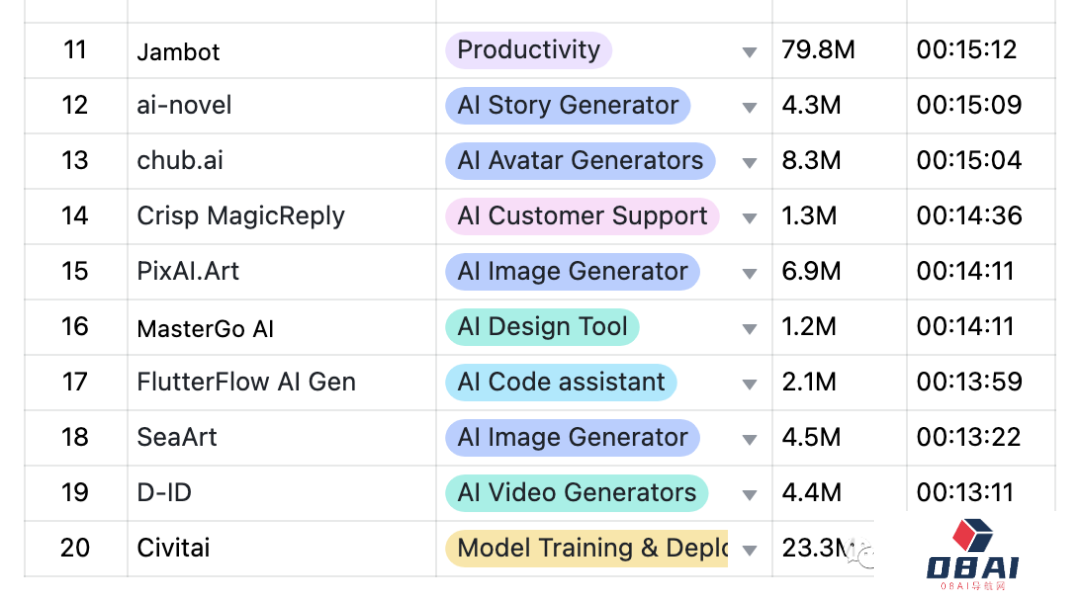
Task: Select rank number 16 beside MasterGo AI
Action: tap(75, 327)
